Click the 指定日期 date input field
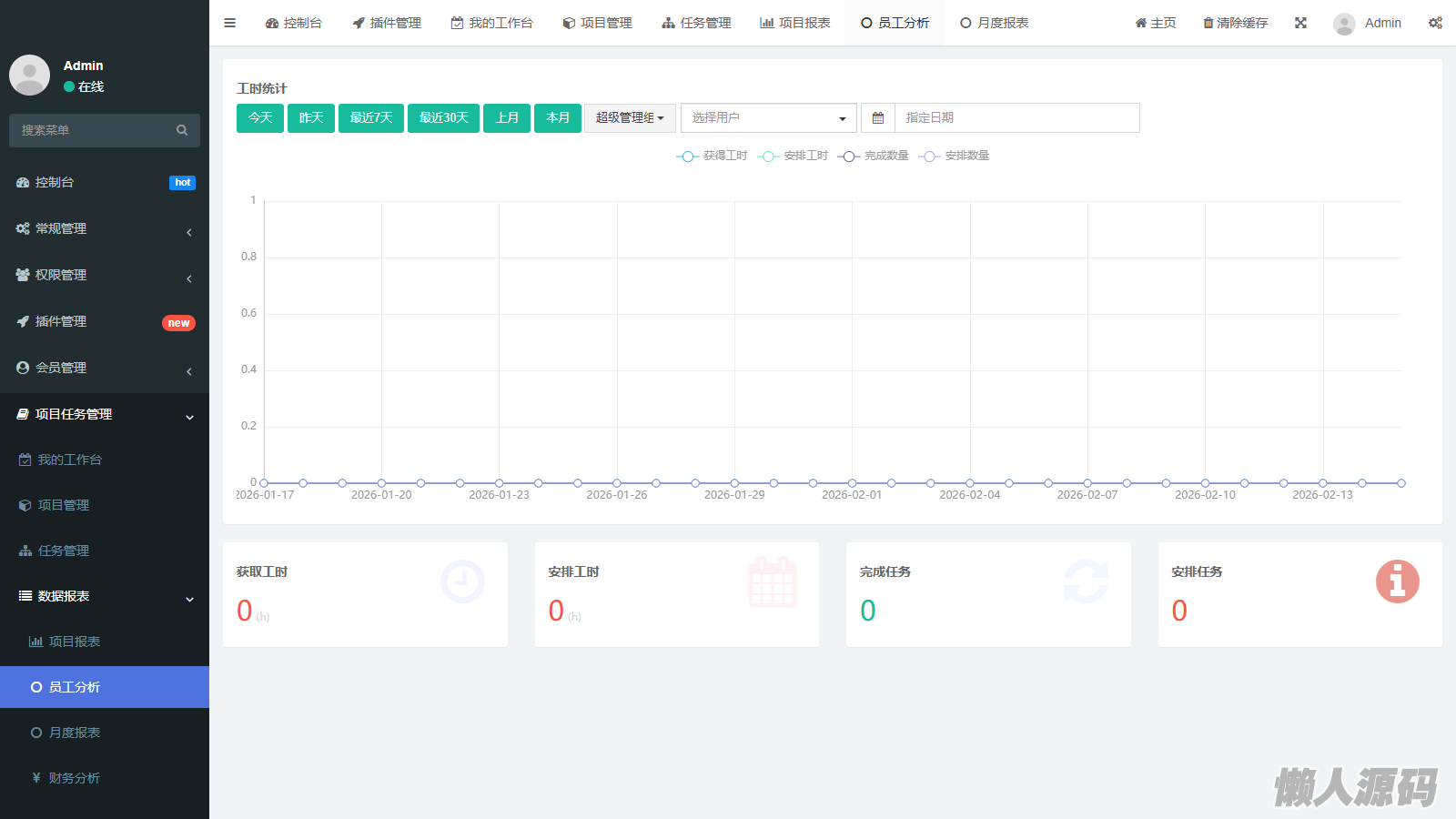 click(x=1016, y=118)
